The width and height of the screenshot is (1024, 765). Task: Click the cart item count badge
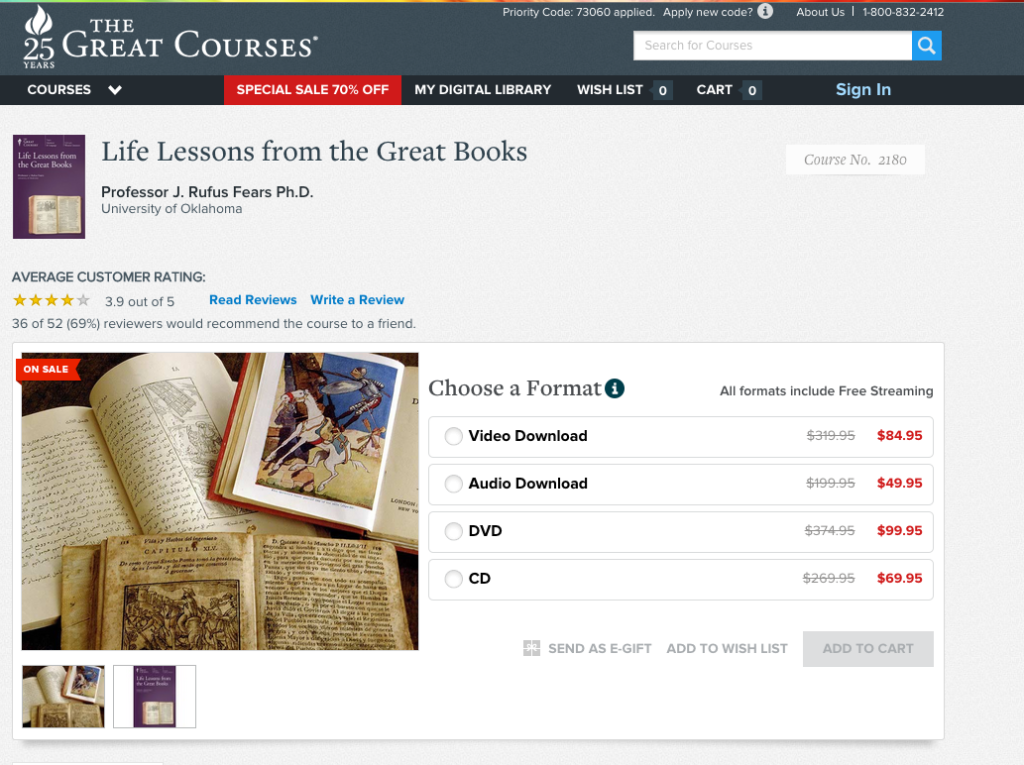(752, 90)
